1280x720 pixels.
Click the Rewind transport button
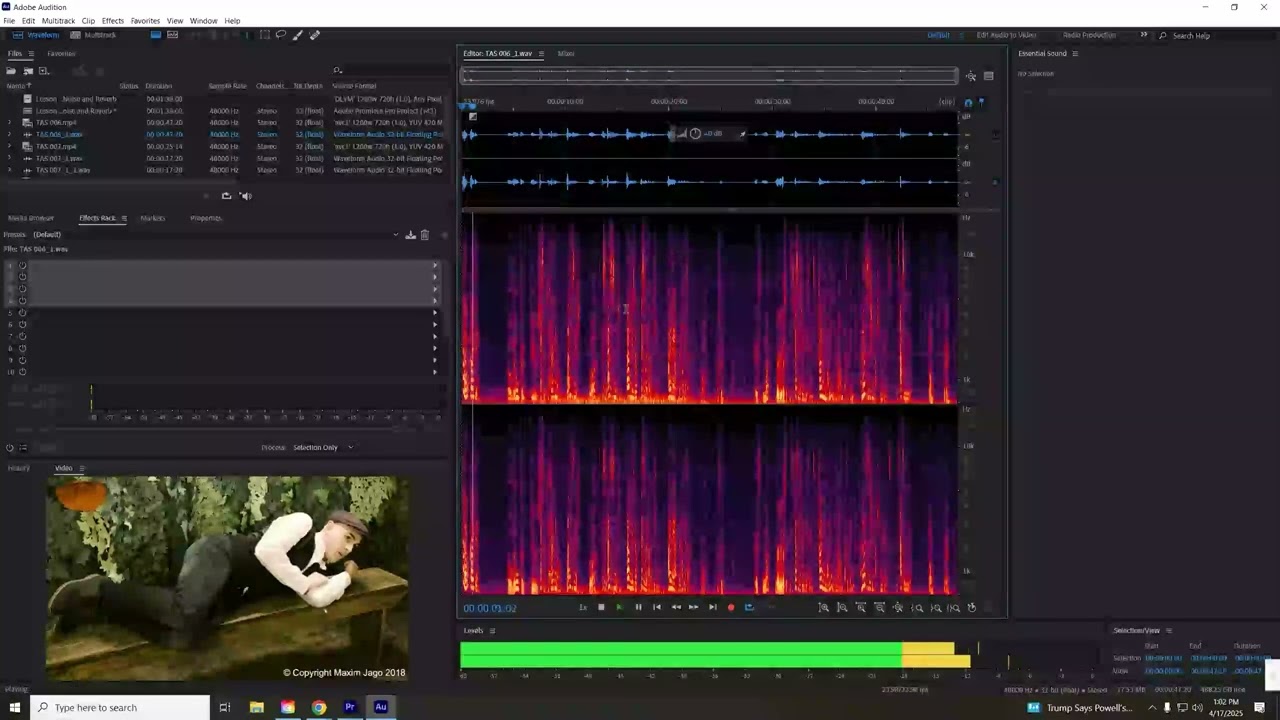click(676, 607)
